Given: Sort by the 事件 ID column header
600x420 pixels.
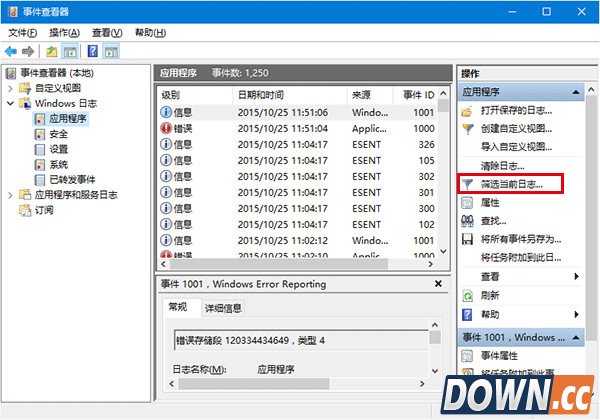Looking at the screenshot, I should click(x=416, y=95).
